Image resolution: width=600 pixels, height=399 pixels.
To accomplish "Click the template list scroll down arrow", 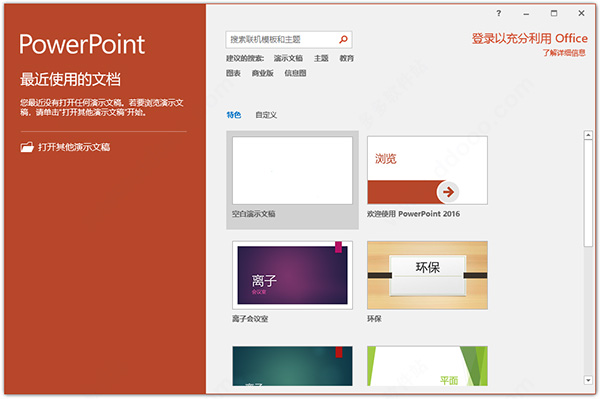I will click(x=588, y=380).
